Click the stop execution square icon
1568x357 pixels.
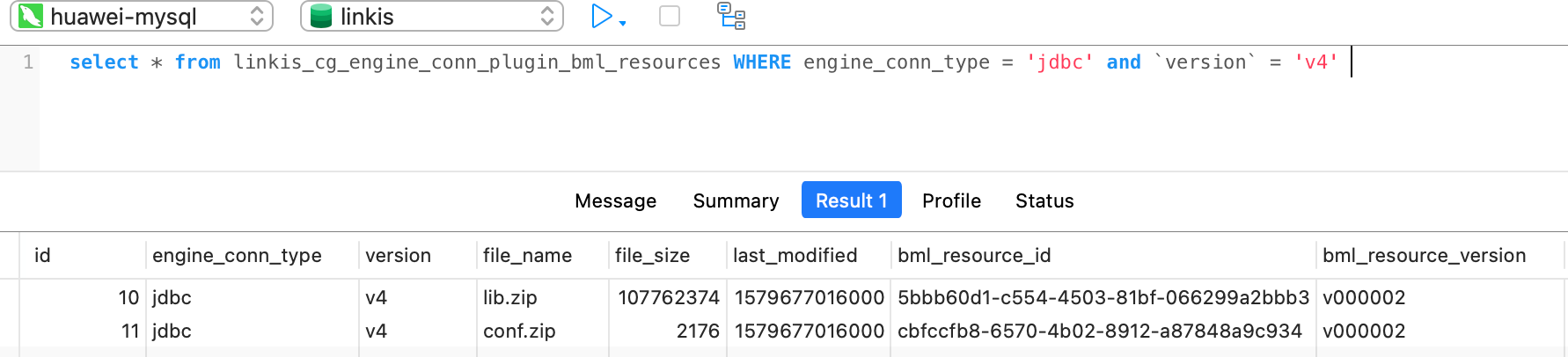(x=670, y=17)
